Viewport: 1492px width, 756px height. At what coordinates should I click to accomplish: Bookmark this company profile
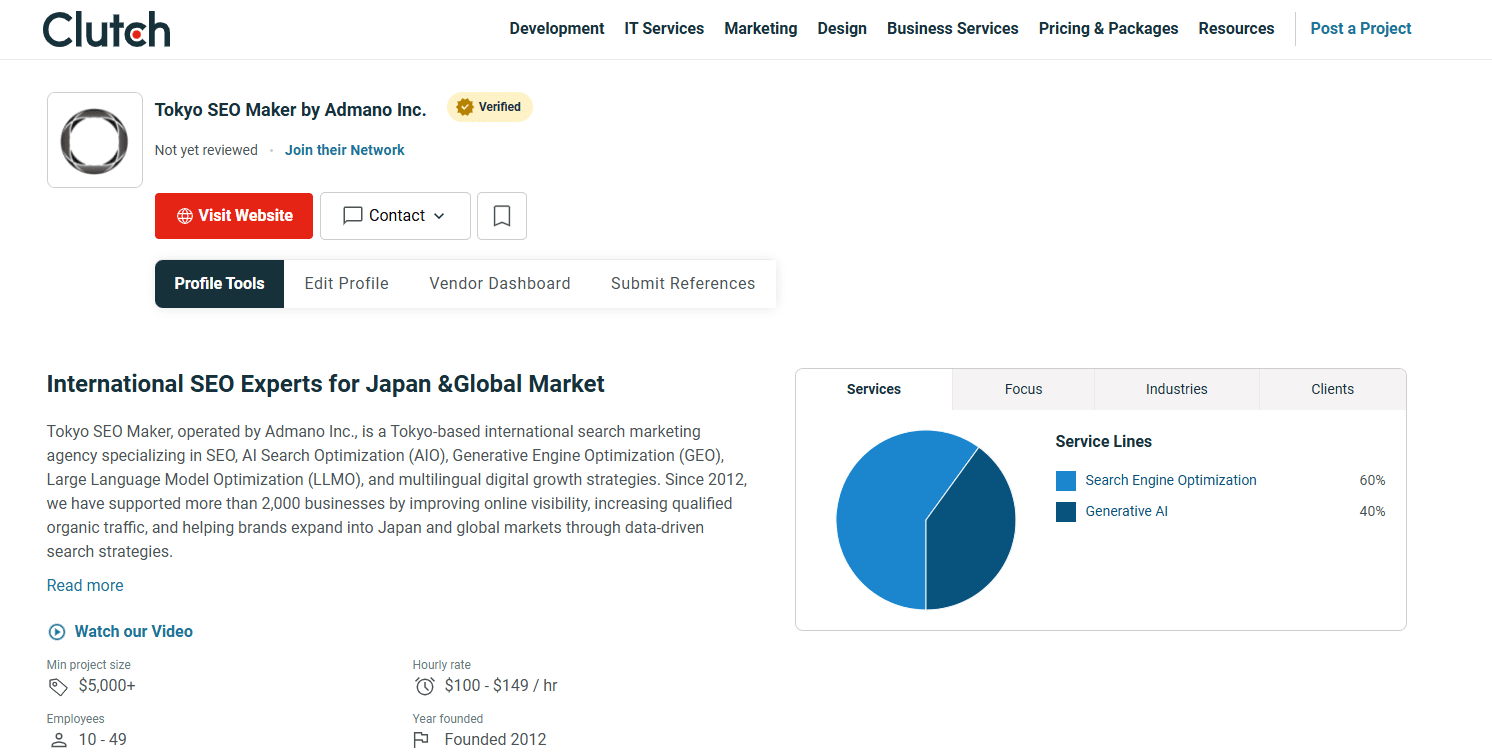click(502, 216)
